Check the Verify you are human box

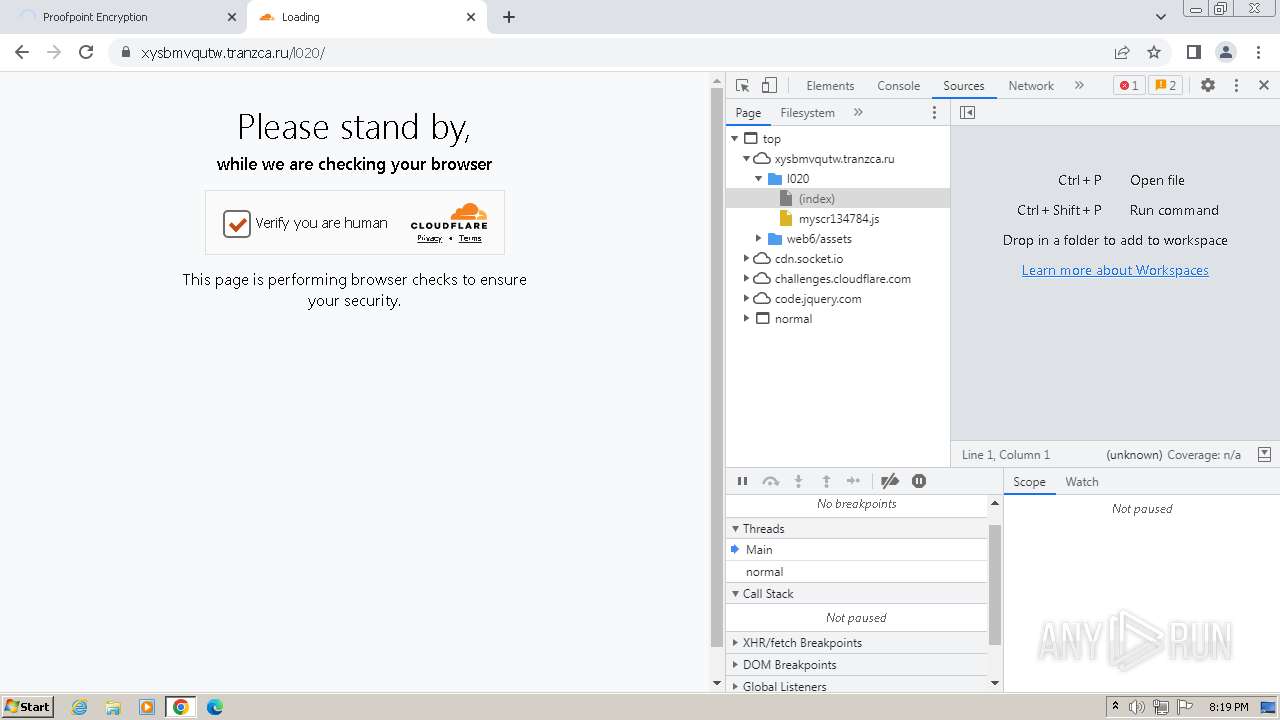point(237,223)
